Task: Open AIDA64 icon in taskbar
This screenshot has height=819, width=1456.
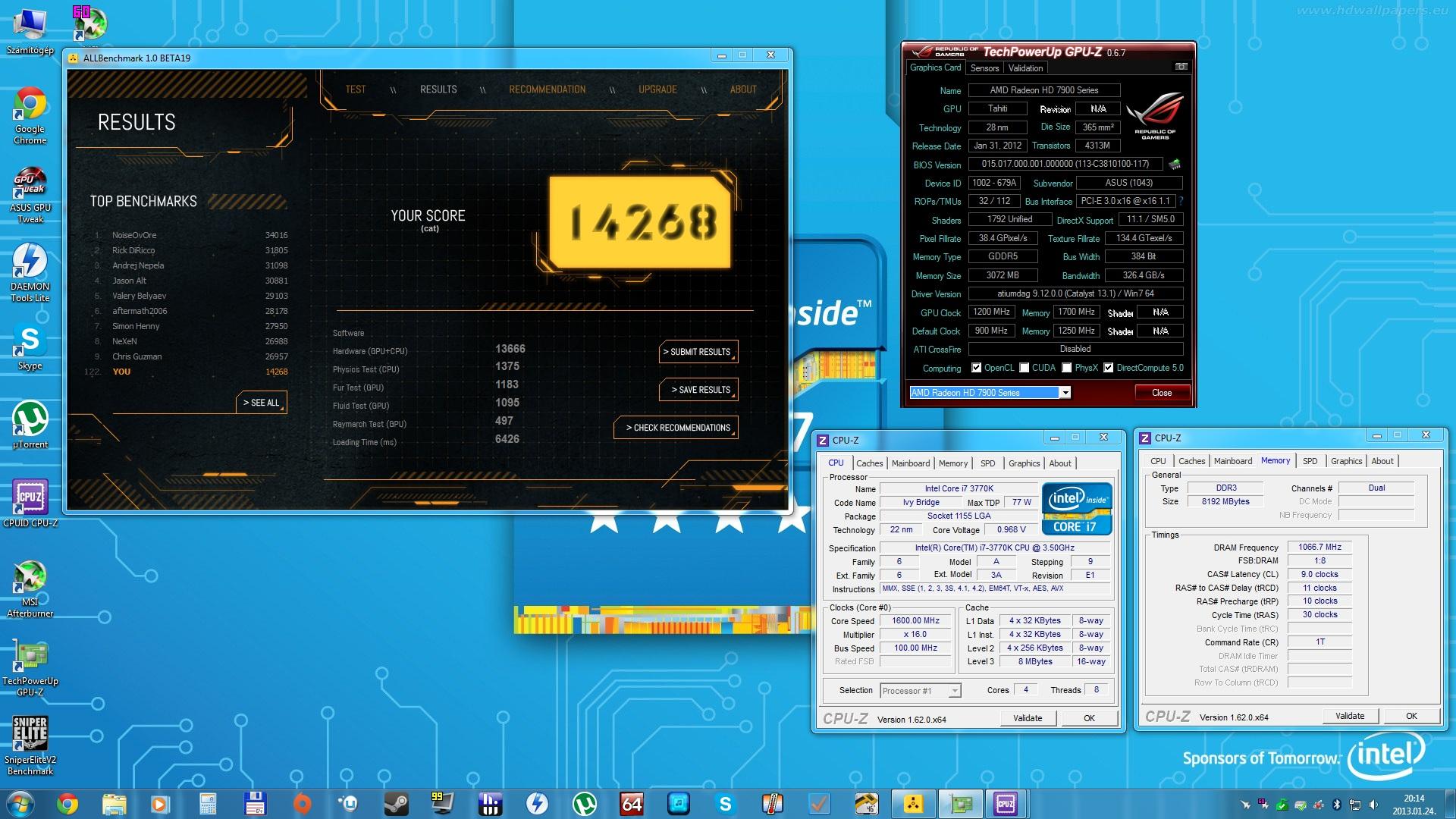Action: tap(631, 803)
